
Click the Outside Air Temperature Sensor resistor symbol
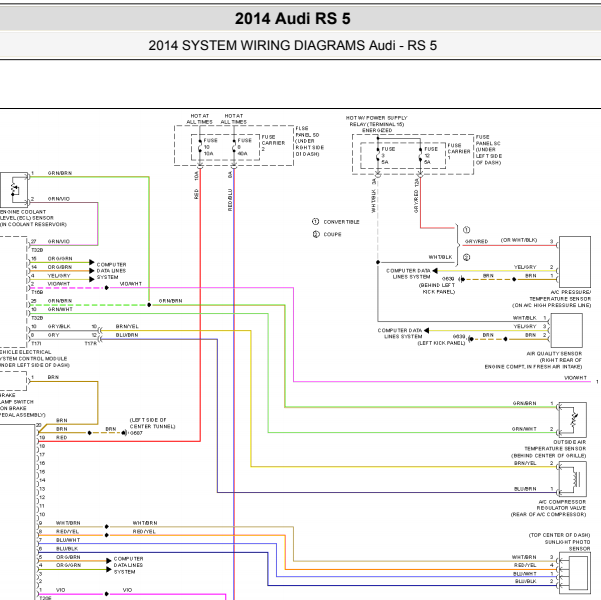[x=573, y=420]
